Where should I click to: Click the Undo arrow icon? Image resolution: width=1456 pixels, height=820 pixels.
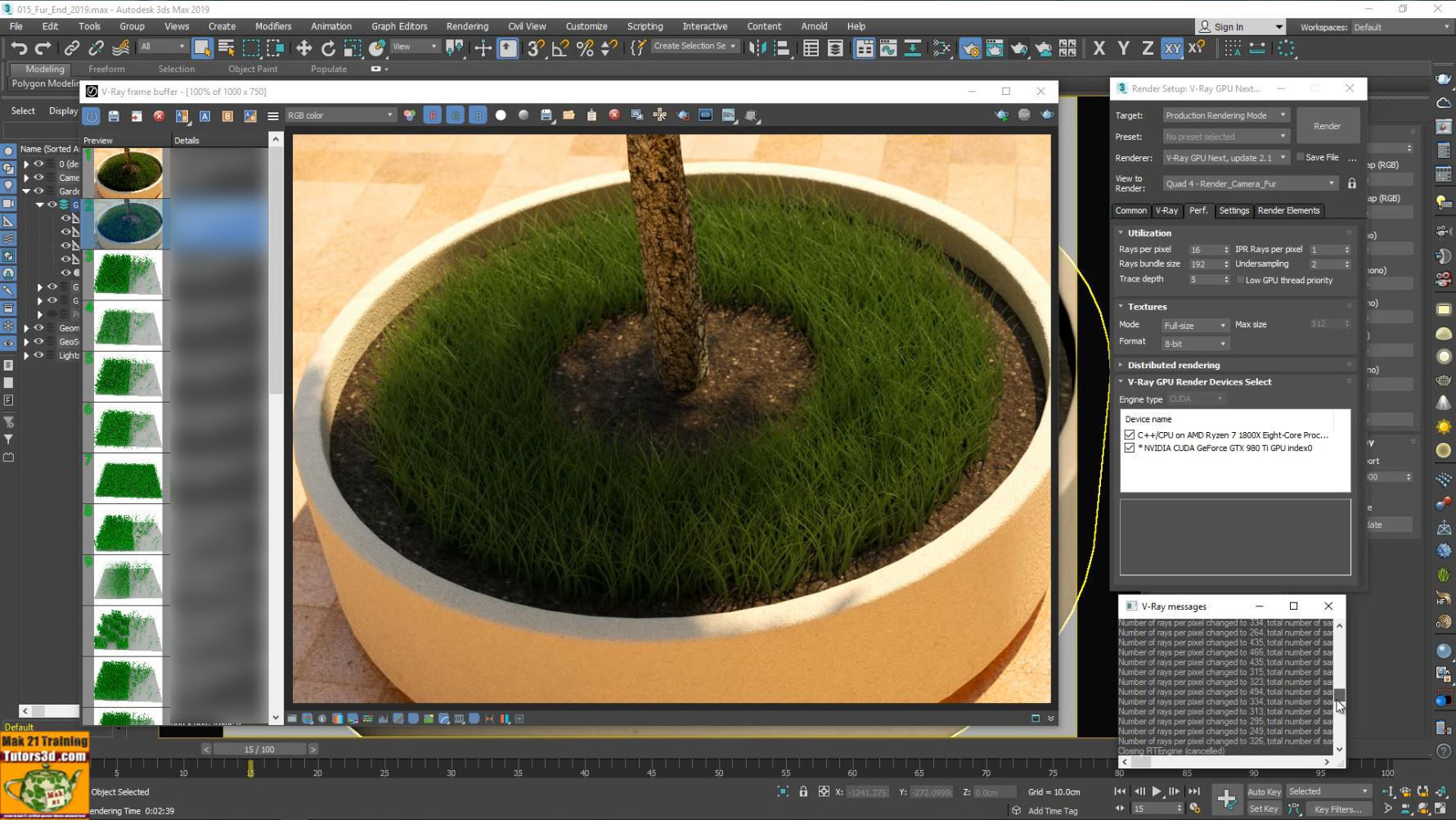[19, 48]
